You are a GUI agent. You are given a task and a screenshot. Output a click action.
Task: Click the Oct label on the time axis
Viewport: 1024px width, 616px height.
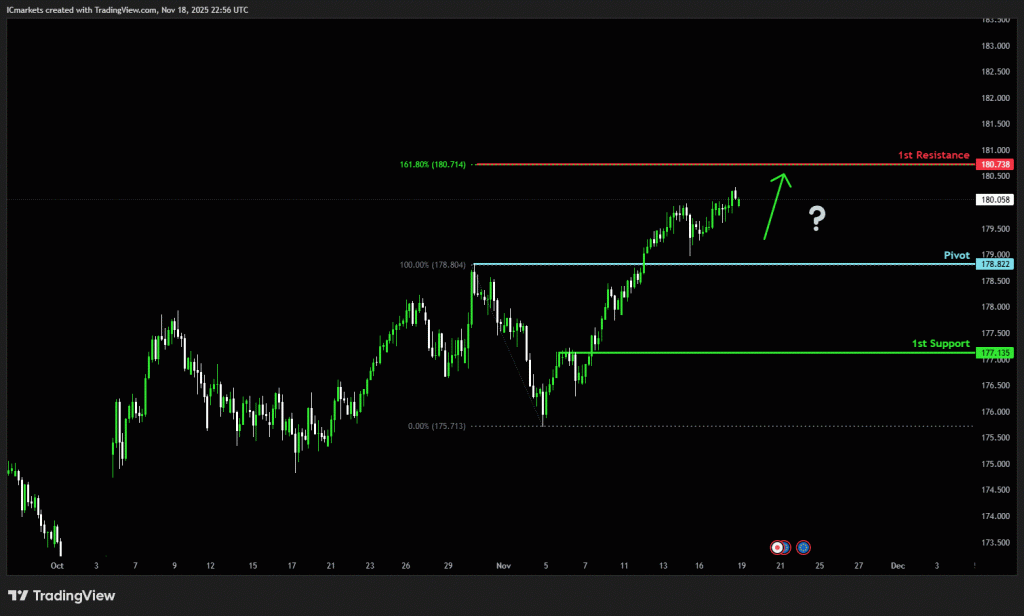pos(57,565)
